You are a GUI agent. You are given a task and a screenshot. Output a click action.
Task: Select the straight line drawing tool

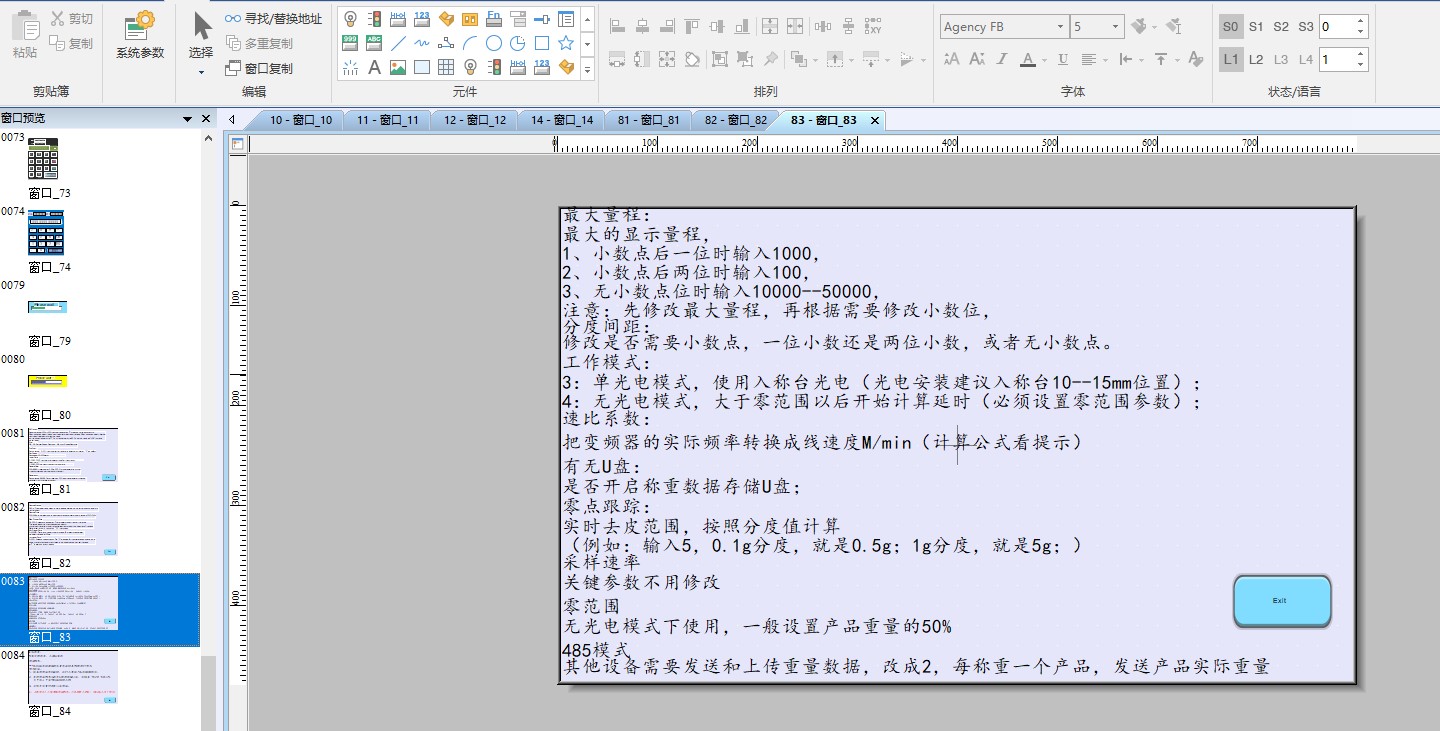[x=398, y=43]
